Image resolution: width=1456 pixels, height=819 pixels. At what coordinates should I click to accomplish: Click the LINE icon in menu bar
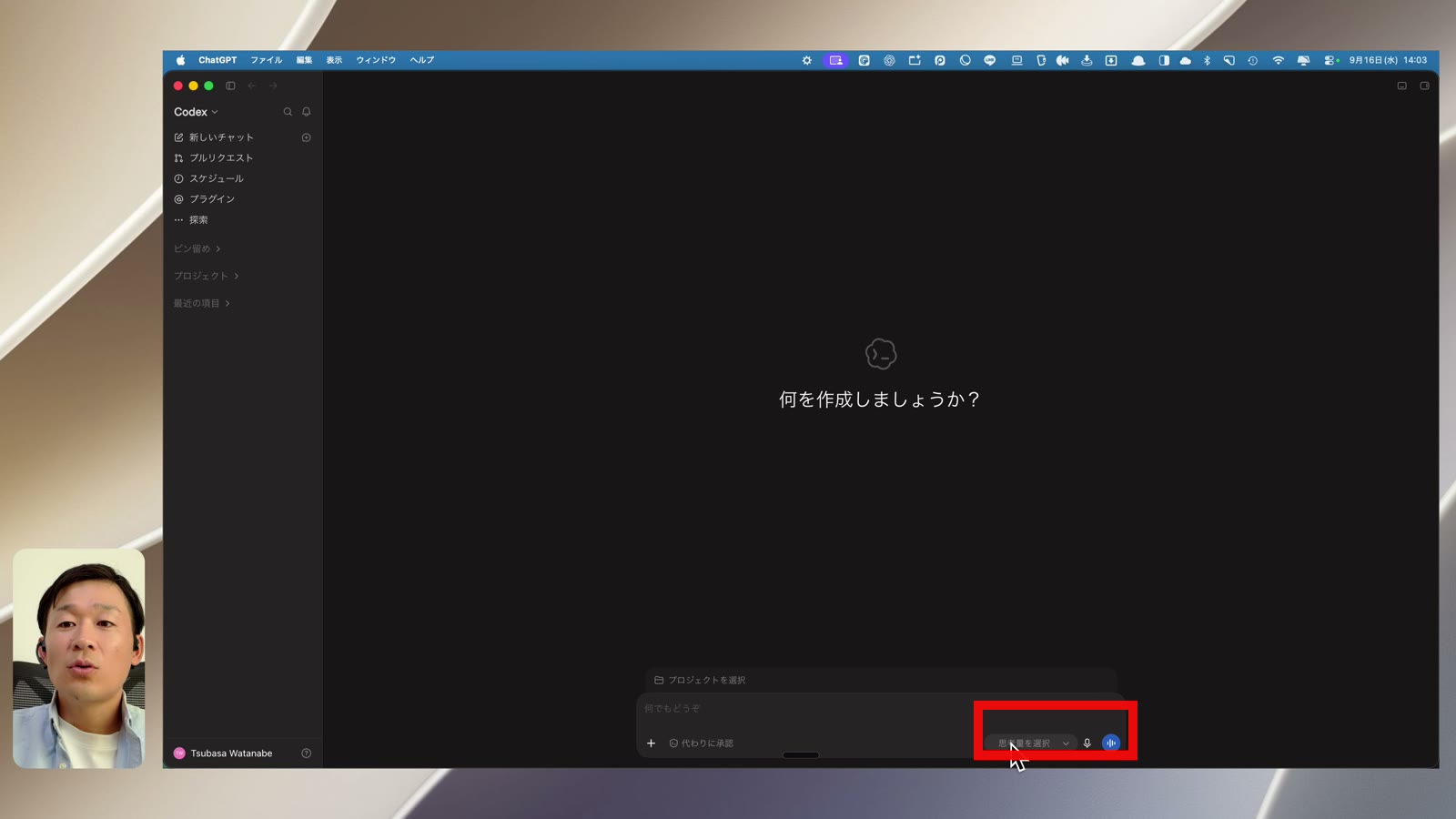[x=990, y=60]
